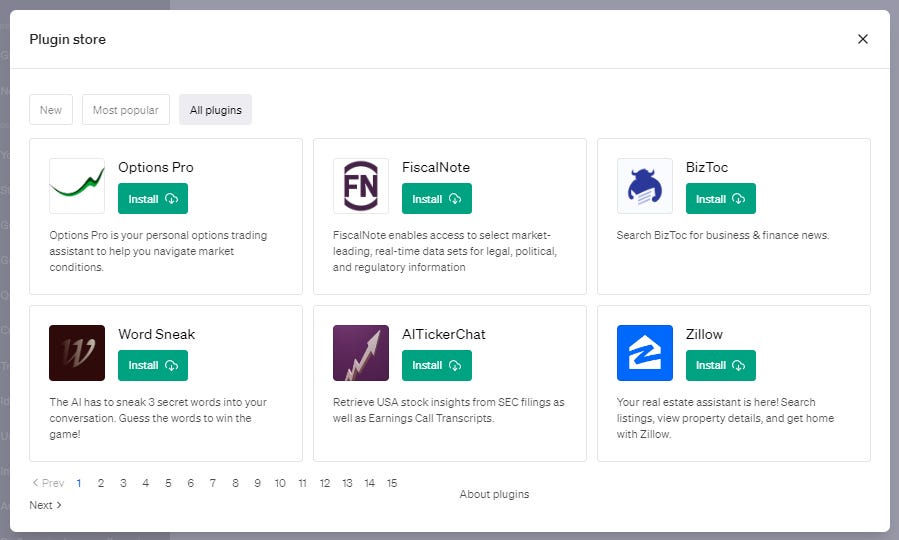Click the FiscalNote title
Image resolution: width=899 pixels, height=540 pixels.
(x=436, y=167)
